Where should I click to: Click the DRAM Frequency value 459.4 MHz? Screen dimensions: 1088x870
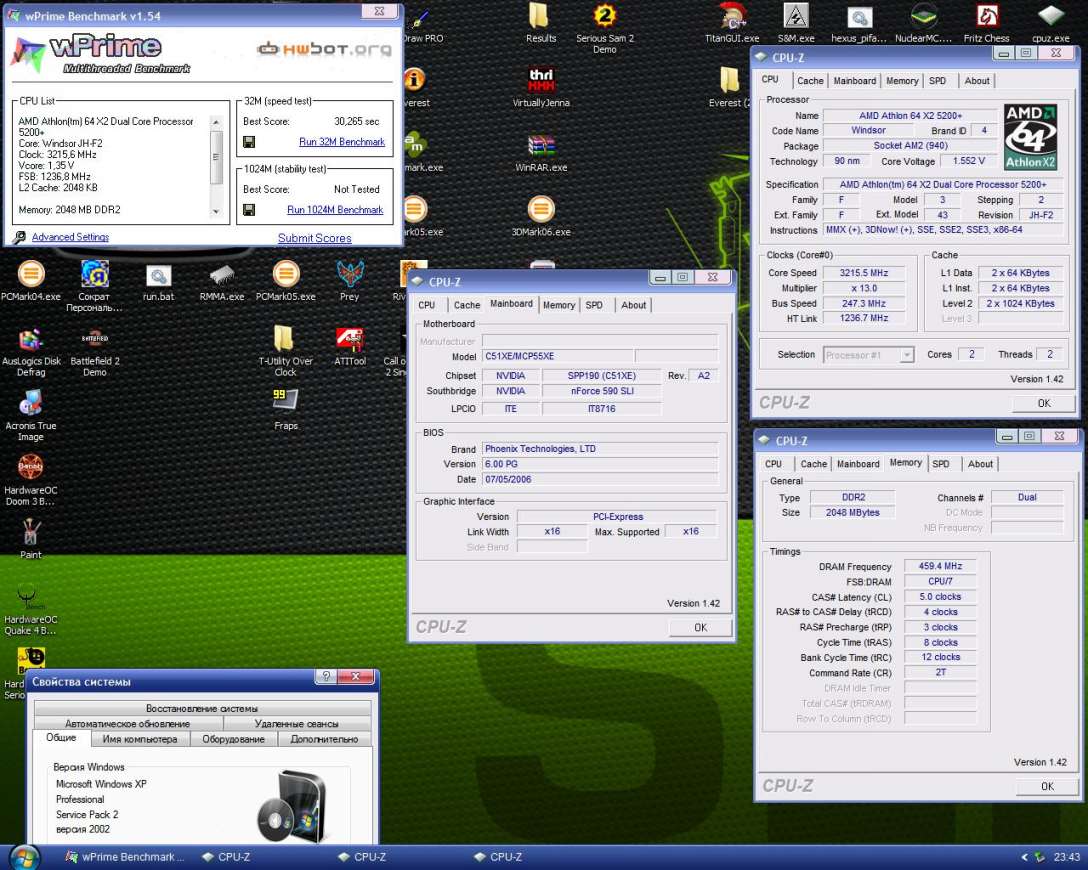pyautogui.click(x=940, y=566)
